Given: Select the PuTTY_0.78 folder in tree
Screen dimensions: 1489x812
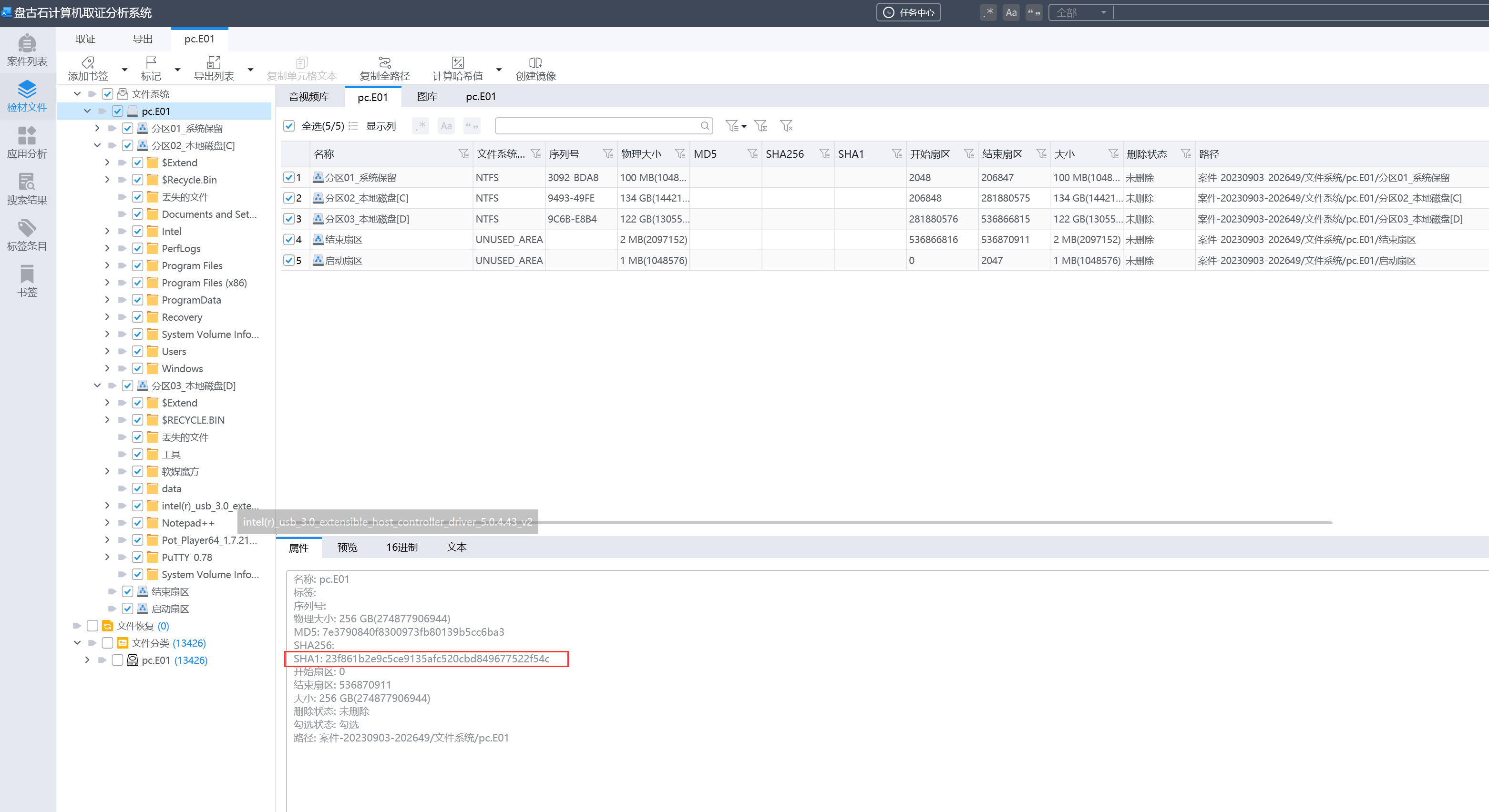Looking at the screenshot, I should (187, 557).
